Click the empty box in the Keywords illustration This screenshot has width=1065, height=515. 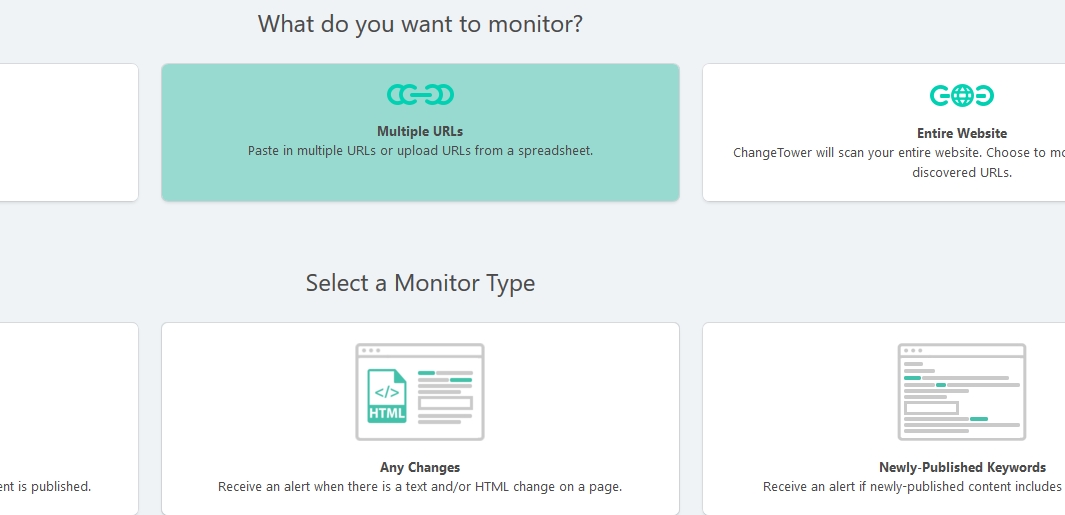click(931, 408)
